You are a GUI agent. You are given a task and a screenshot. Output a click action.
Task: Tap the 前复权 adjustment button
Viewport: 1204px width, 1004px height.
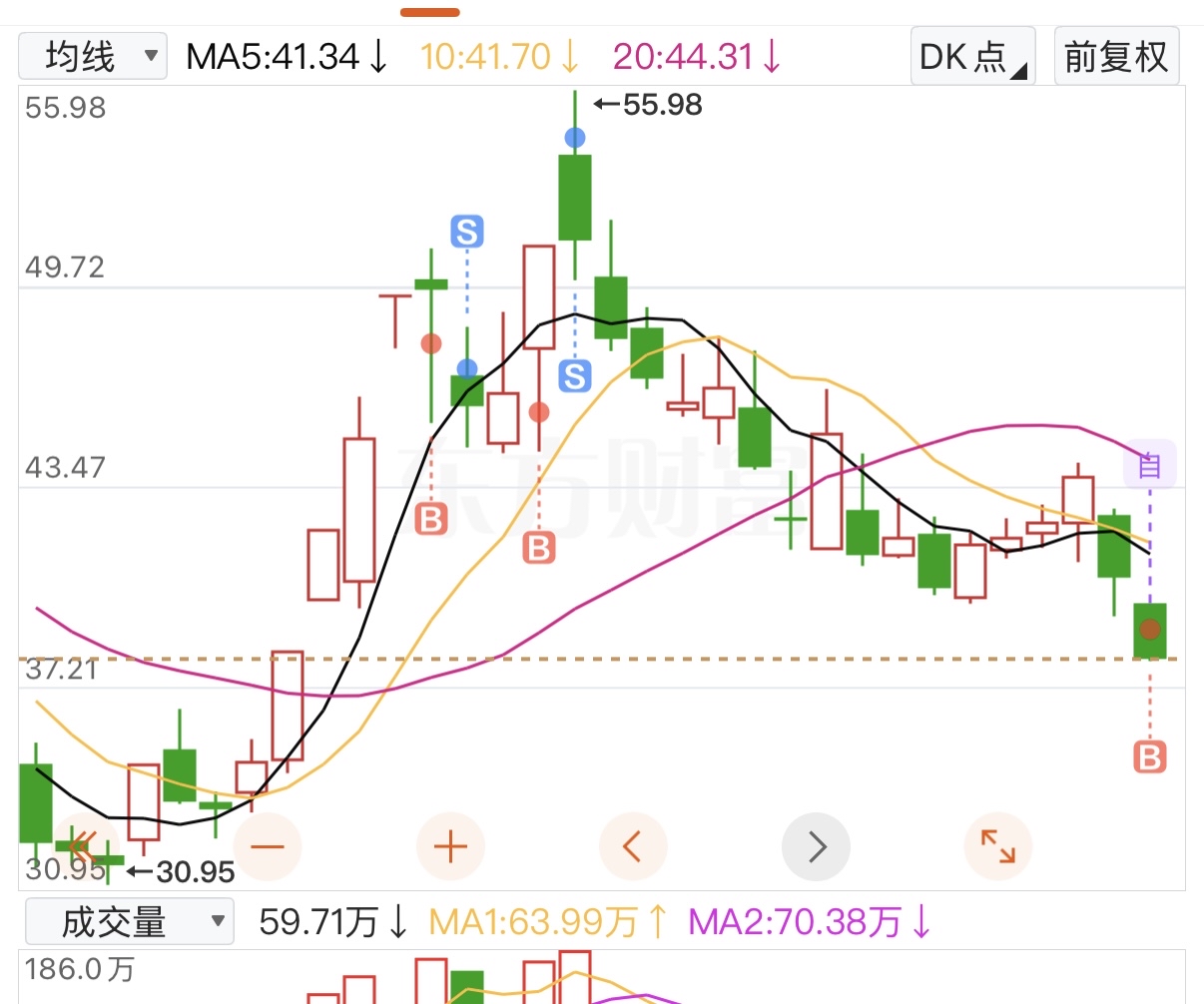click(x=1116, y=56)
